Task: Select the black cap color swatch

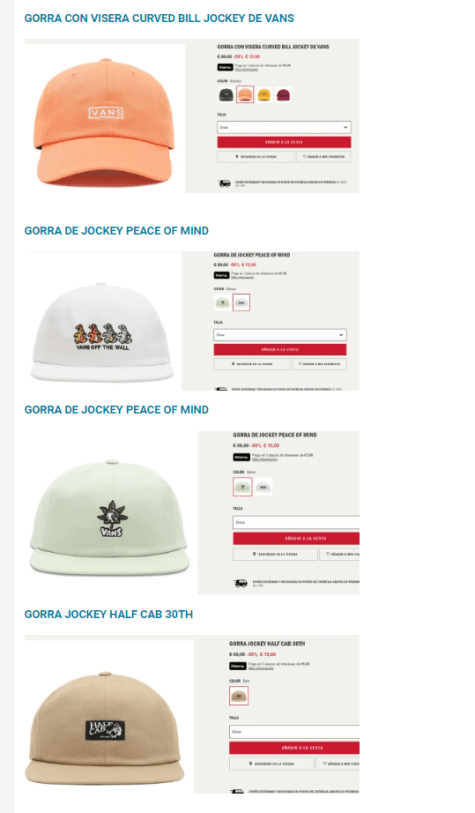Action: pos(226,95)
